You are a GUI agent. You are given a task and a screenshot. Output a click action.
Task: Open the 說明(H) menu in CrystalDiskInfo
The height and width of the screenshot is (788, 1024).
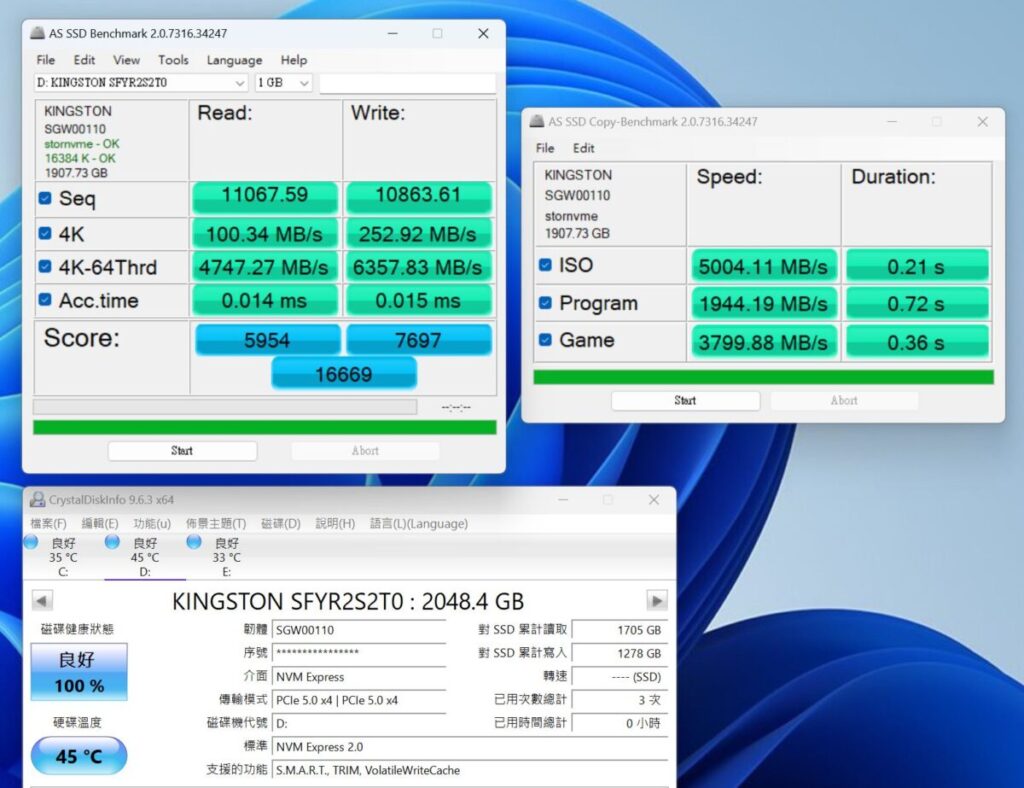point(335,524)
